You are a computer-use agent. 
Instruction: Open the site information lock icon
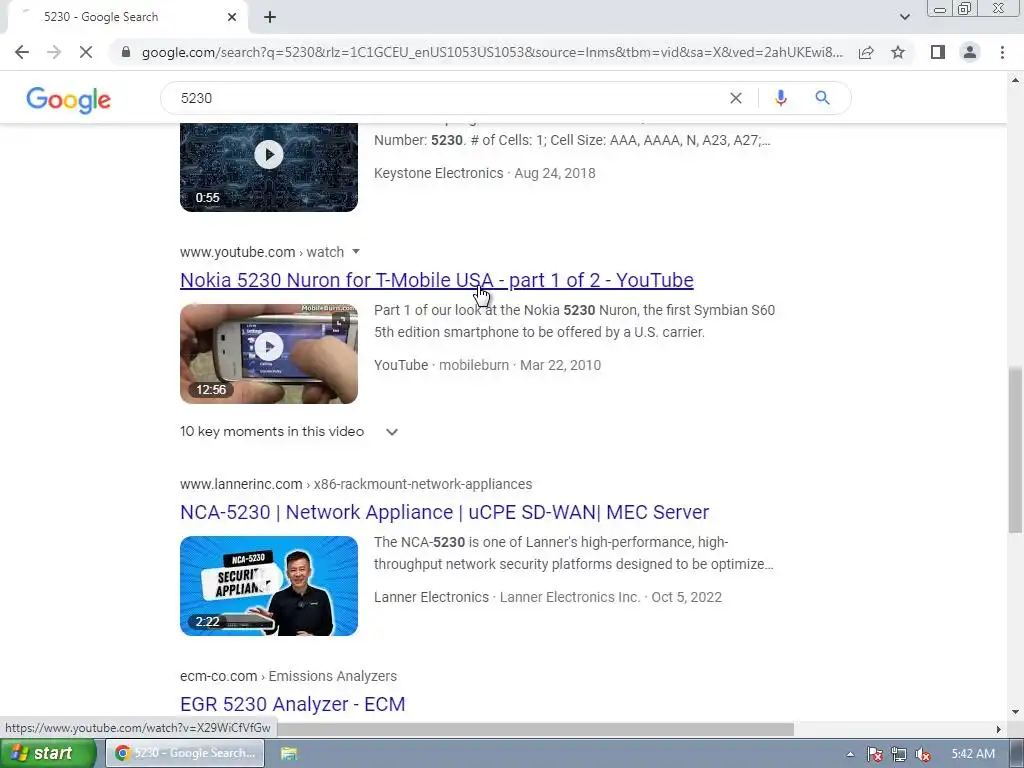coord(126,52)
